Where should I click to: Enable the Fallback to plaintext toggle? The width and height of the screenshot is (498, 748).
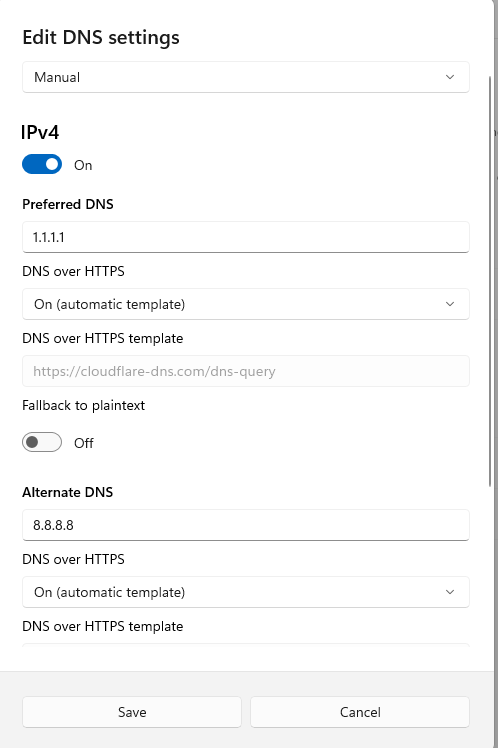[x=42, y=442]
